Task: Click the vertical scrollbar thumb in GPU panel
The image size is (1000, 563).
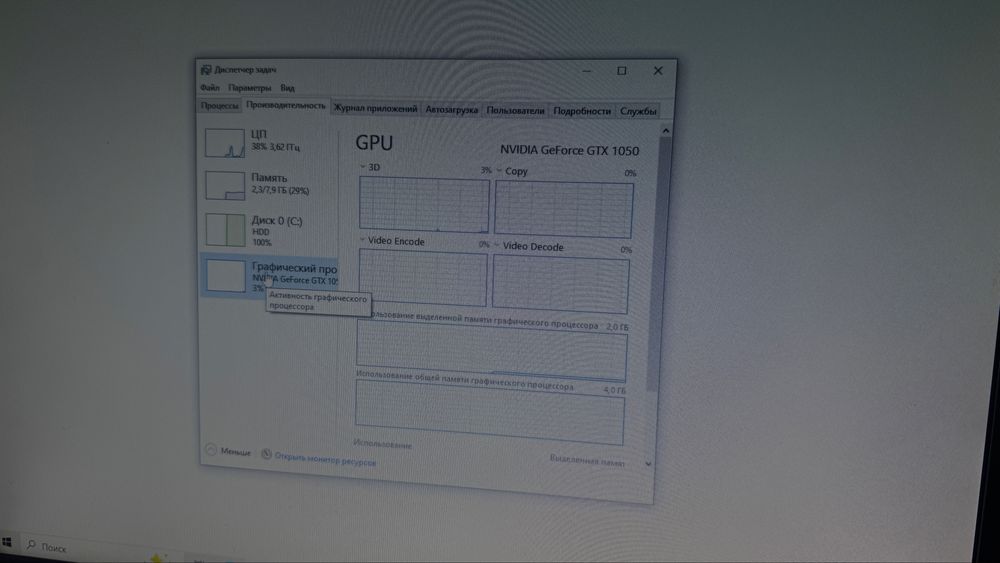Action: pyautogui.click(x=658, y=264)
